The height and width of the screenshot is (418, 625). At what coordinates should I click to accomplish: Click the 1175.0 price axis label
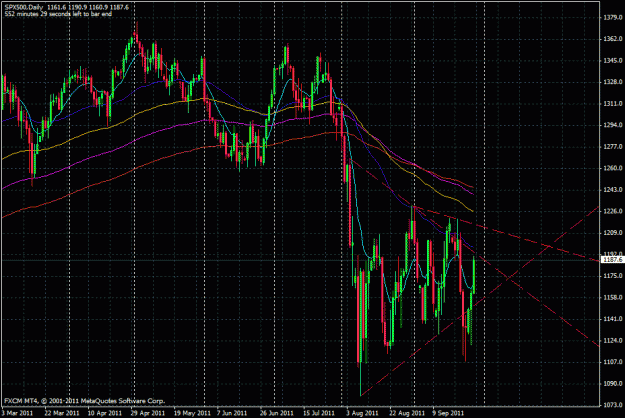[613, 276]
